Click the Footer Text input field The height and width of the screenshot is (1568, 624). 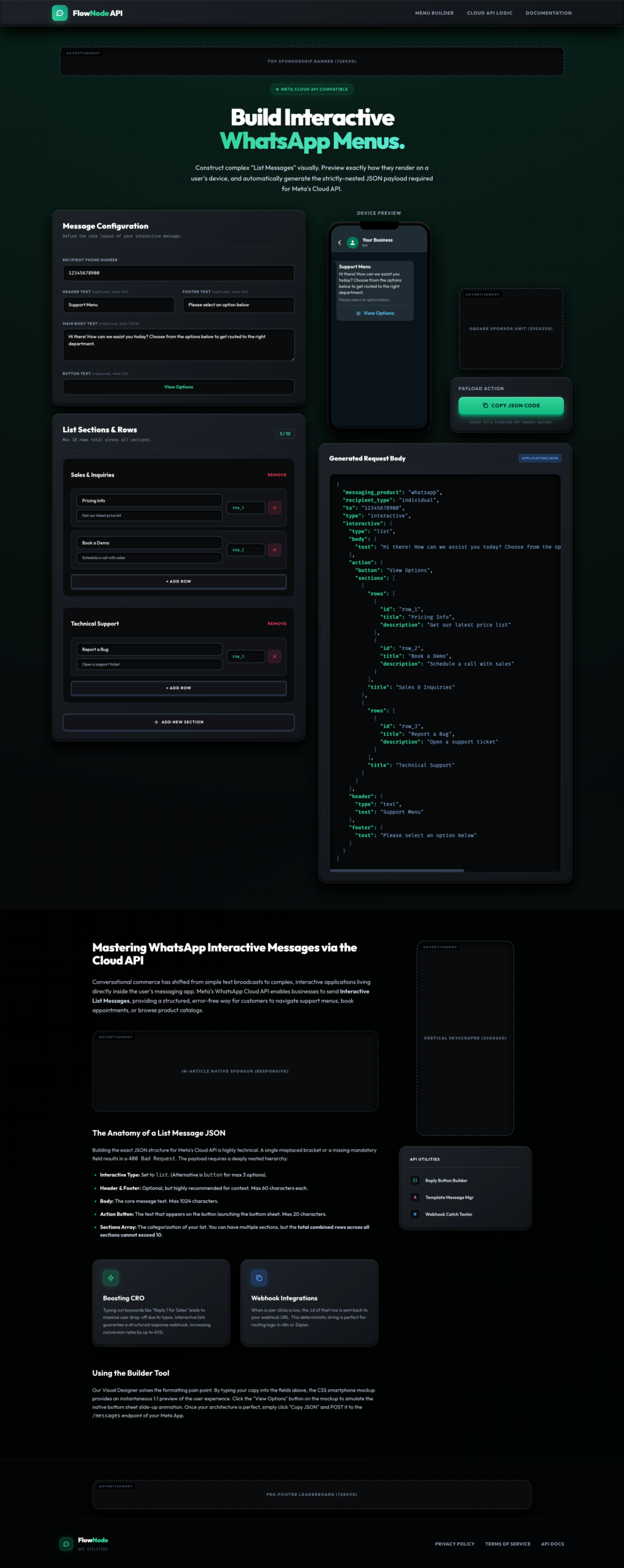tap(238, 304)
